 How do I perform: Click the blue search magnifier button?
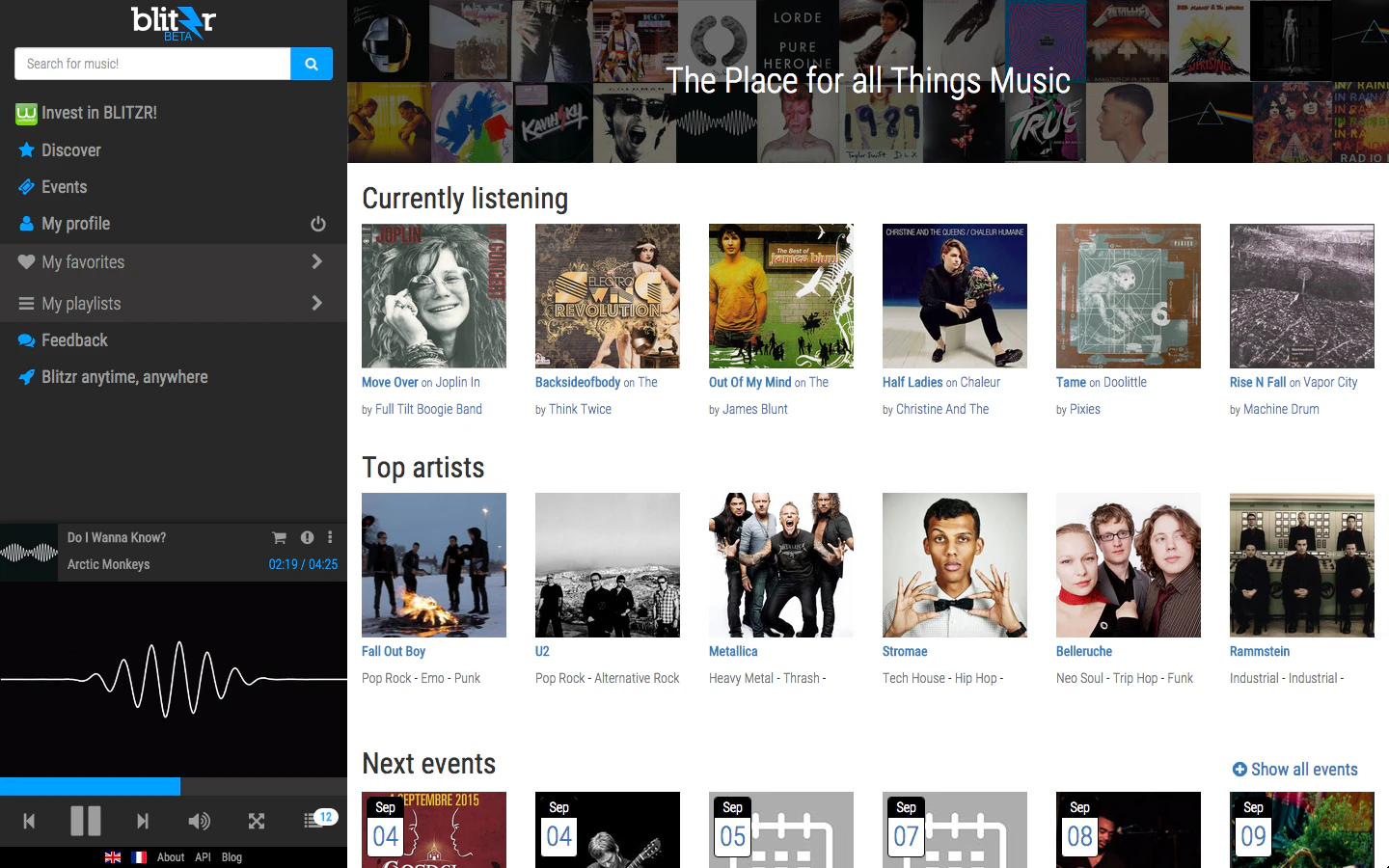[312, 64]
